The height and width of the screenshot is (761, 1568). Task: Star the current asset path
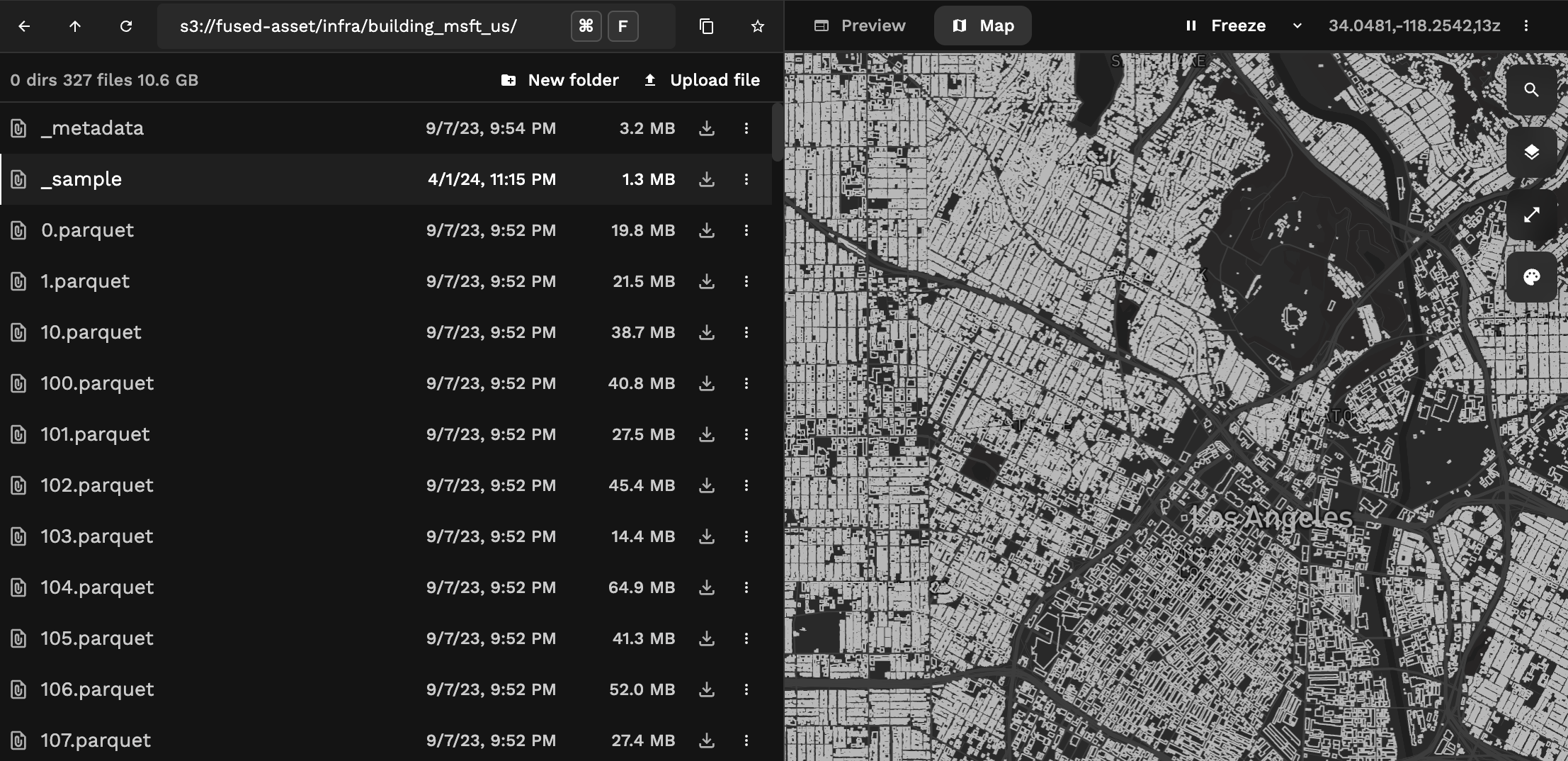[x=757, y=26]
